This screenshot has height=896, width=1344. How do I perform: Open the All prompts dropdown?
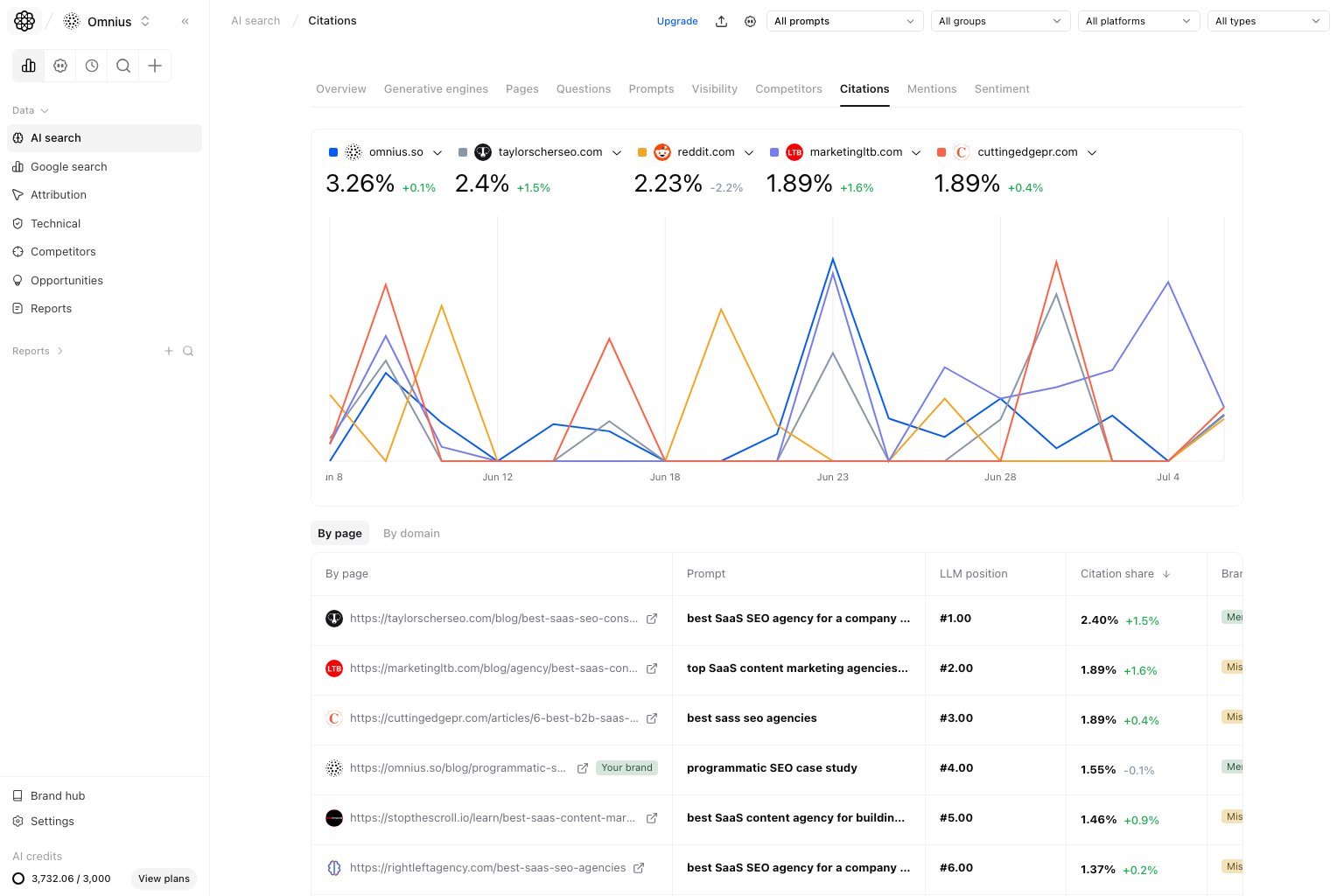(x=844, y=21)
